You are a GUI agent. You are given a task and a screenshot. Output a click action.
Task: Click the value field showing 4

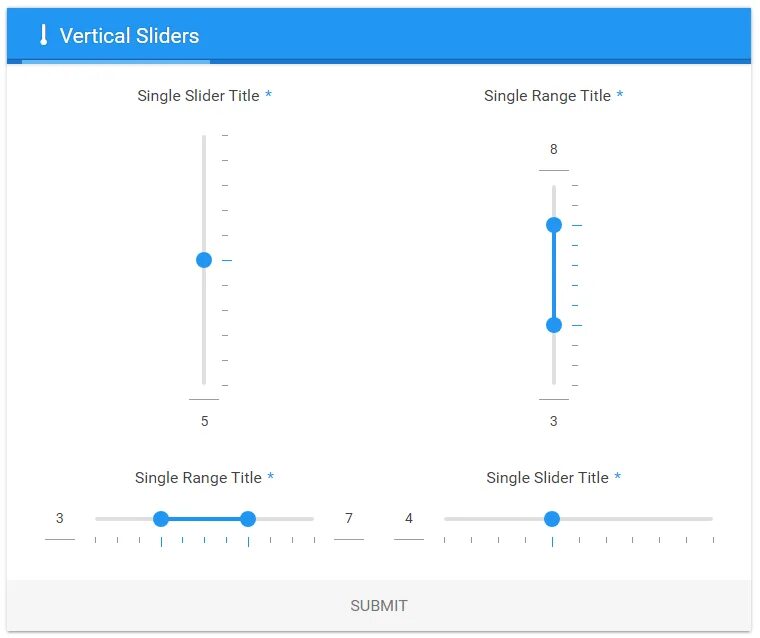(x=409, y=518)
